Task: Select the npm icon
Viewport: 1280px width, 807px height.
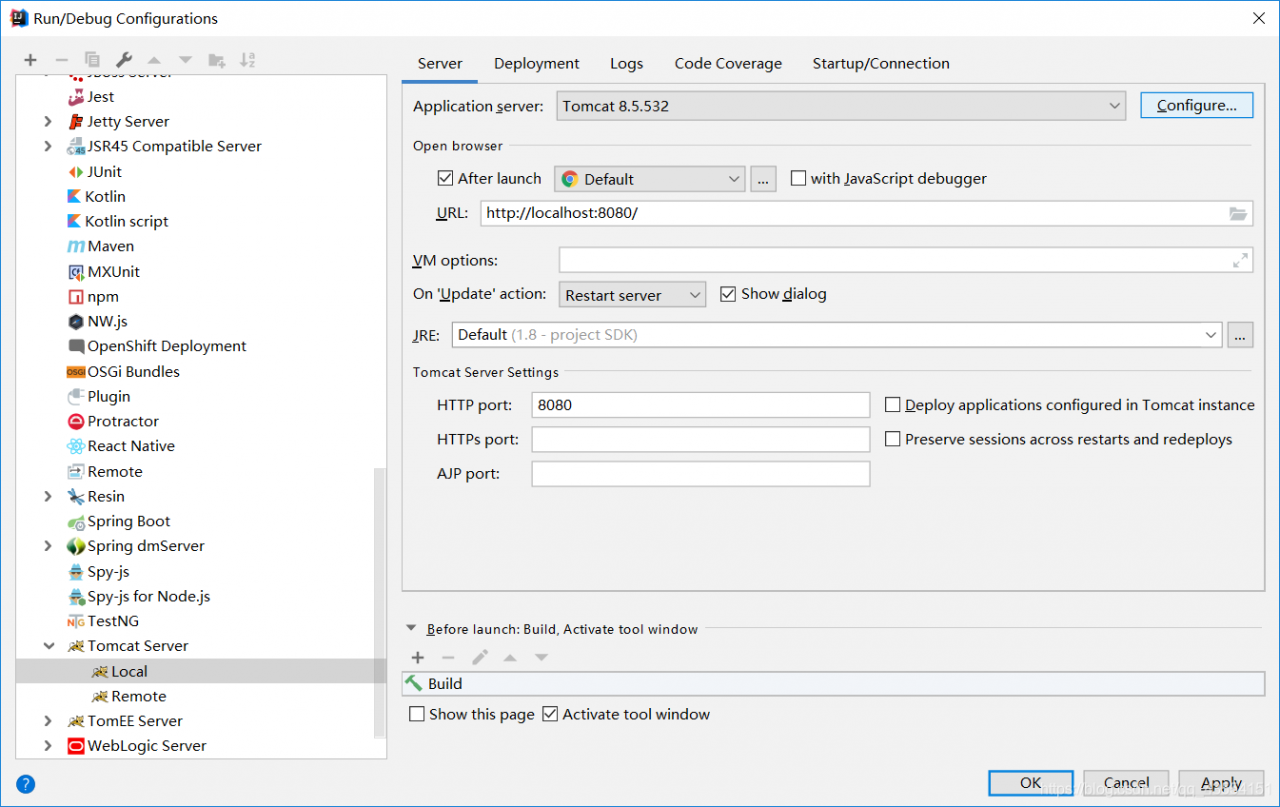Action: pos(76,297)
